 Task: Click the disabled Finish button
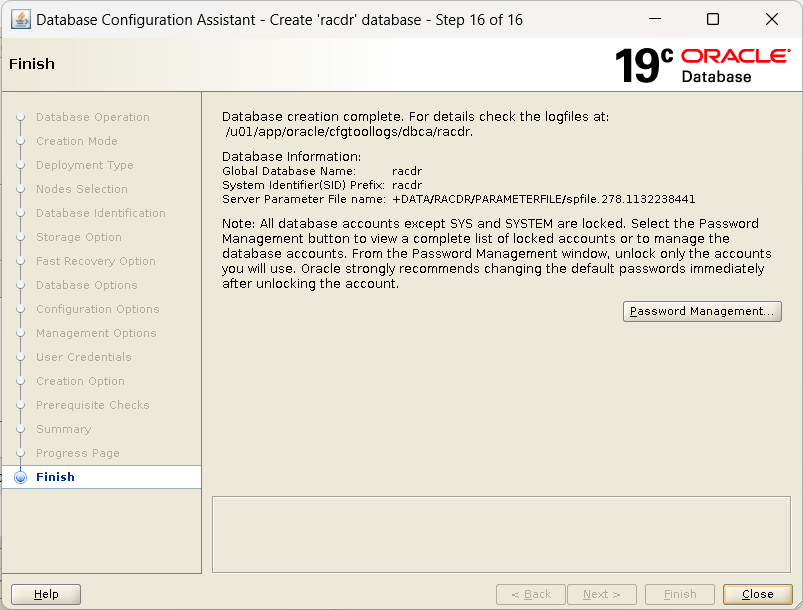click(680, 594)
